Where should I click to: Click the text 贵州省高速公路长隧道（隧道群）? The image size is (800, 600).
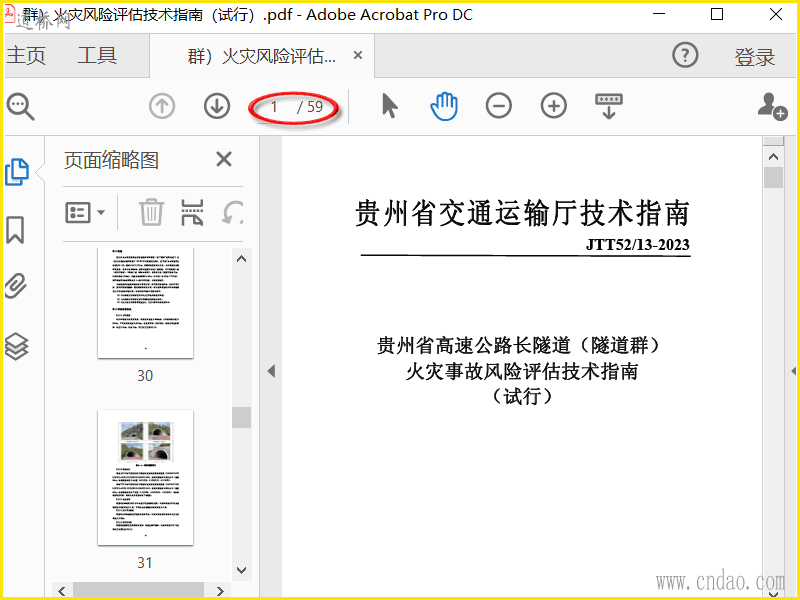518,345
